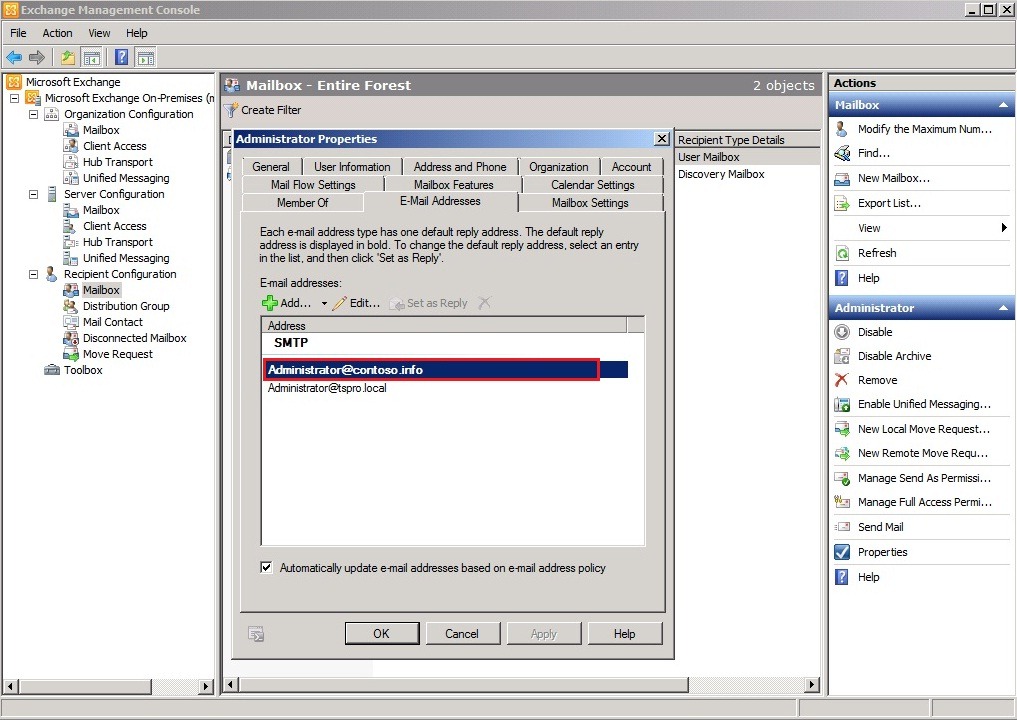Open the Action menu
The width and height of the screenshot is (1017, 720).
point(57,33)
